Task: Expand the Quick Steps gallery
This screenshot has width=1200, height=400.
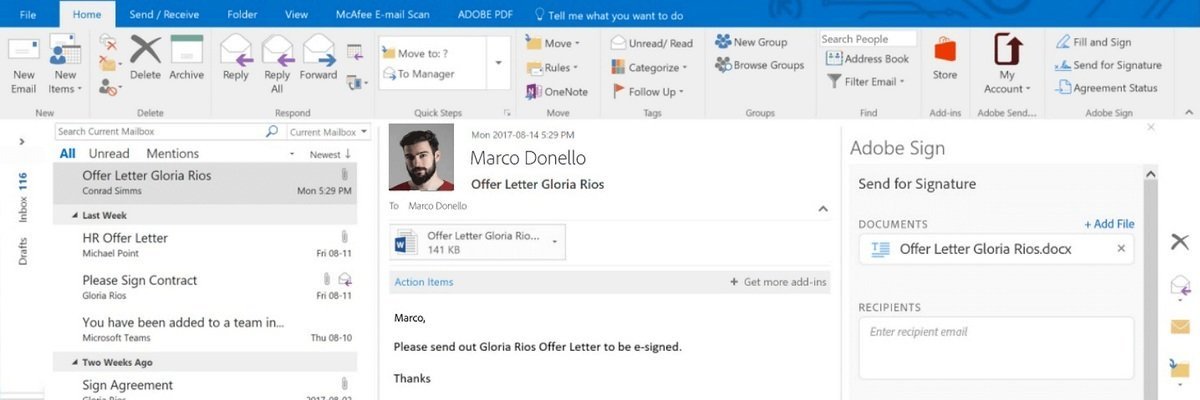Action: point(498,64)
